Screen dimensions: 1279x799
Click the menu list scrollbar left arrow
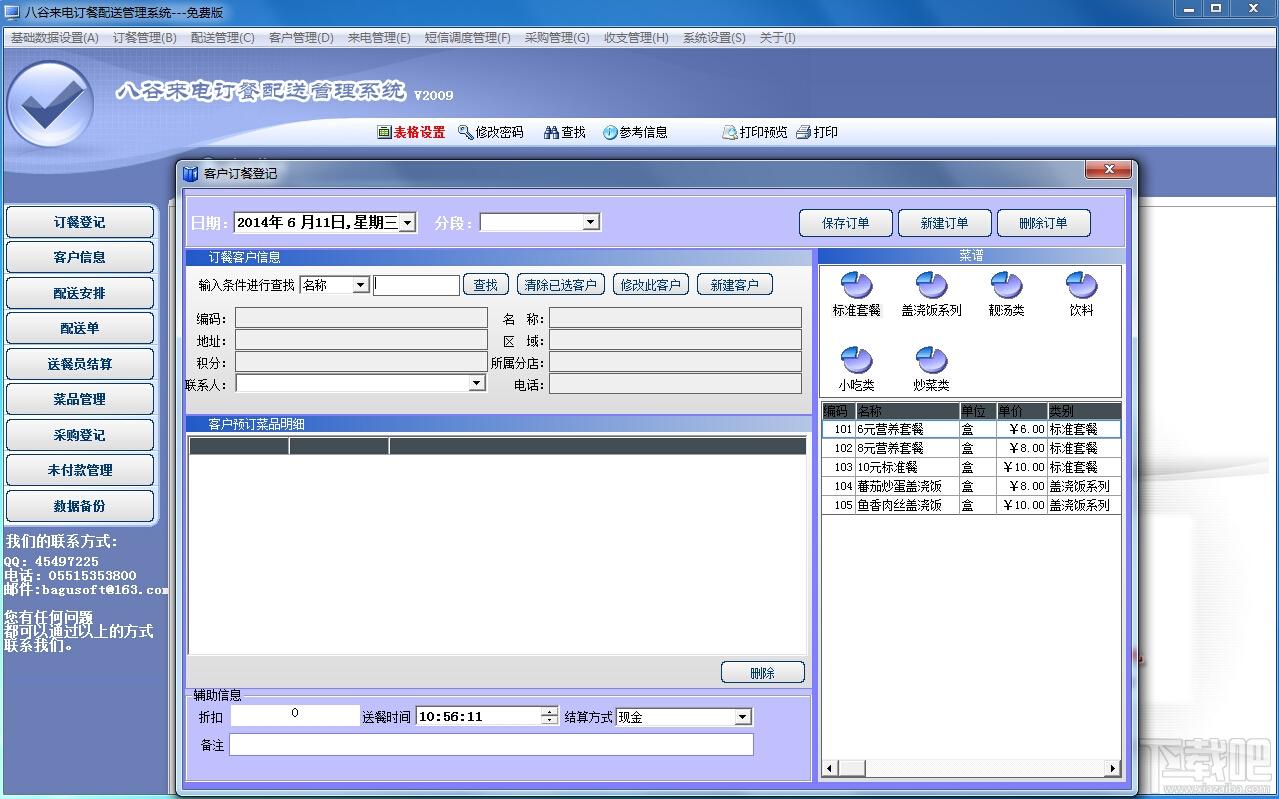(x=829, y=768)
